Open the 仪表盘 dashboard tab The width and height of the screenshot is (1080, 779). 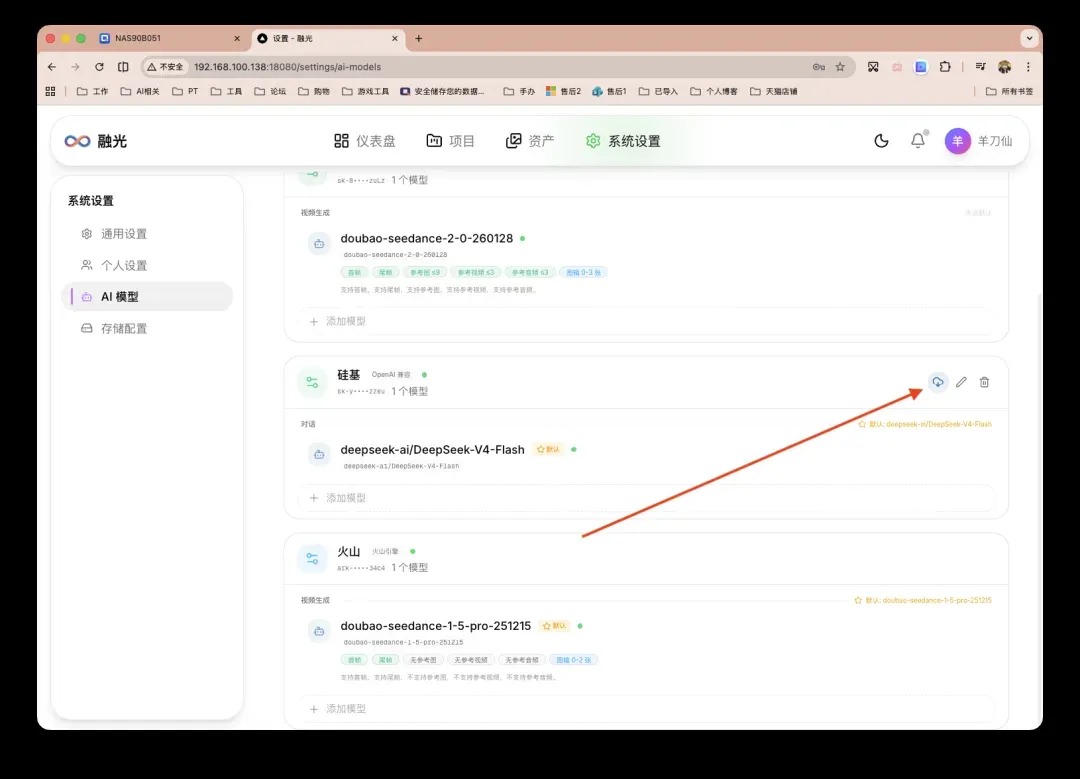click(364, 141)
